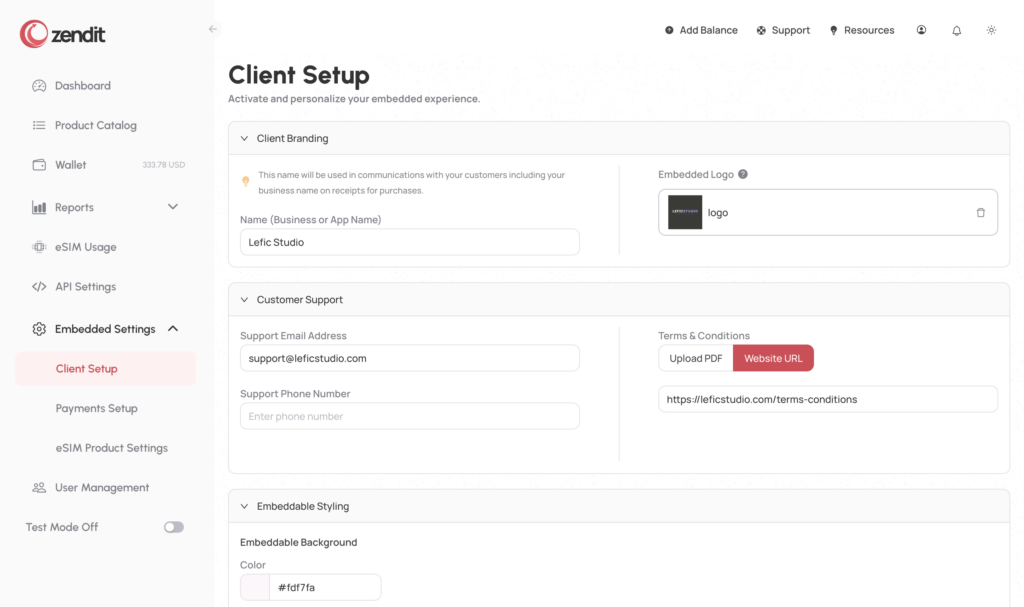Expand the Reports menu chevron
This screenshot has height=607, width=1024.
coord(173,207)
